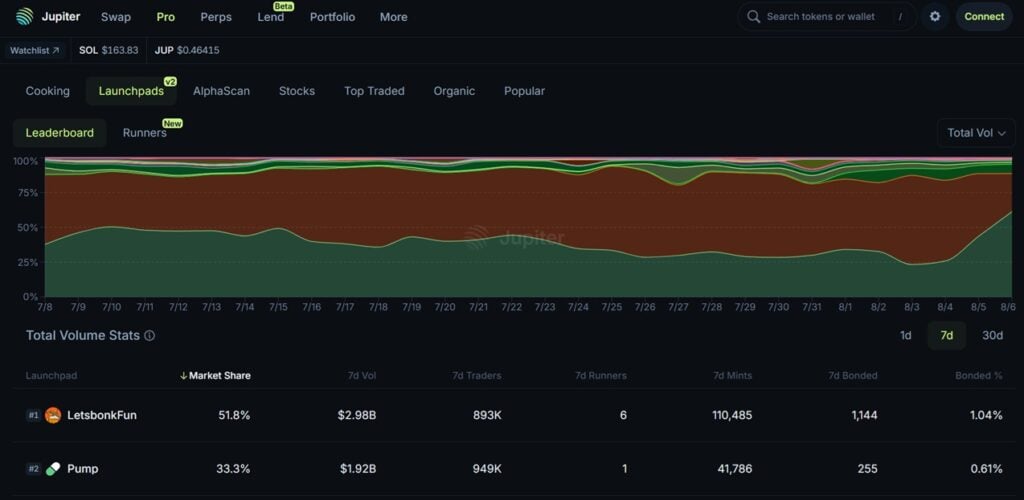
Task: Click the Launchpad column header
Action: tap(52, 375)
